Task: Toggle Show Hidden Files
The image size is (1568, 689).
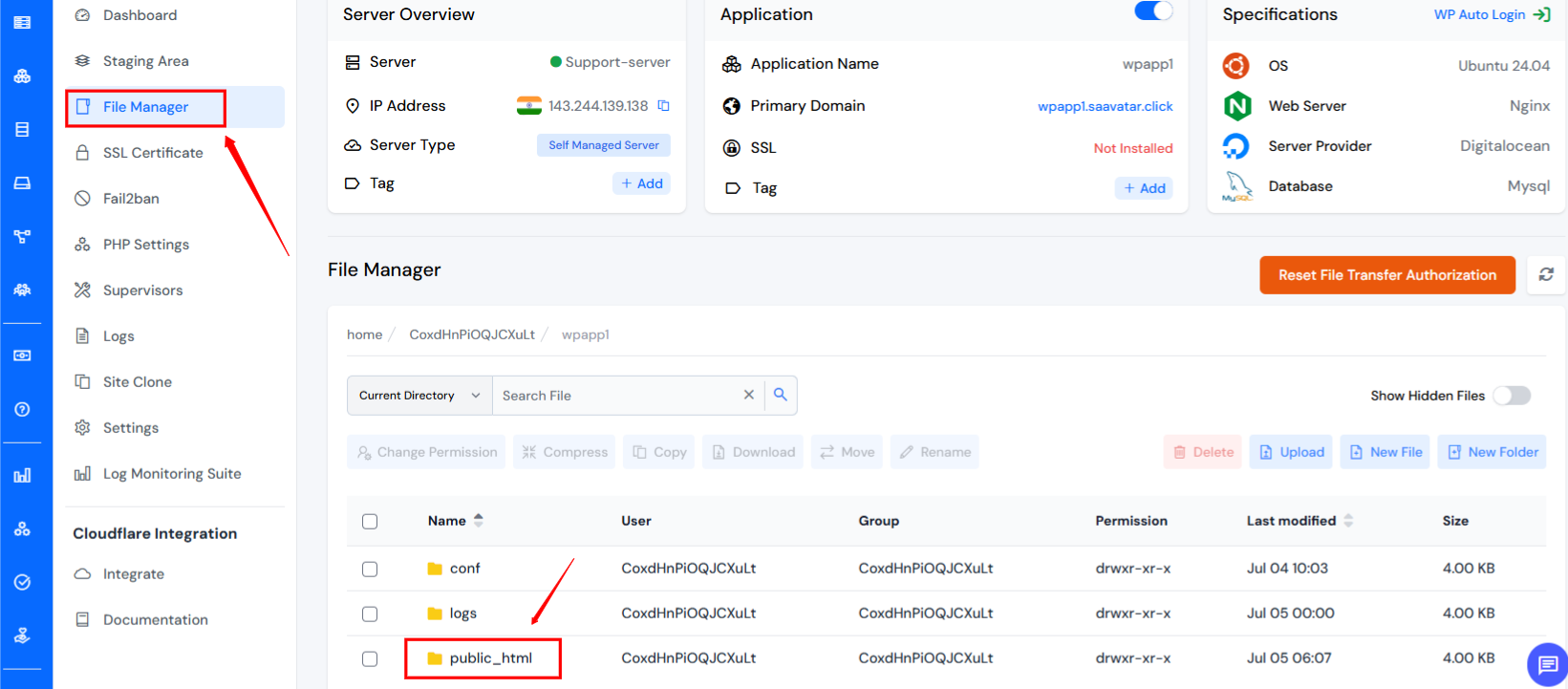Action: 1512,396
